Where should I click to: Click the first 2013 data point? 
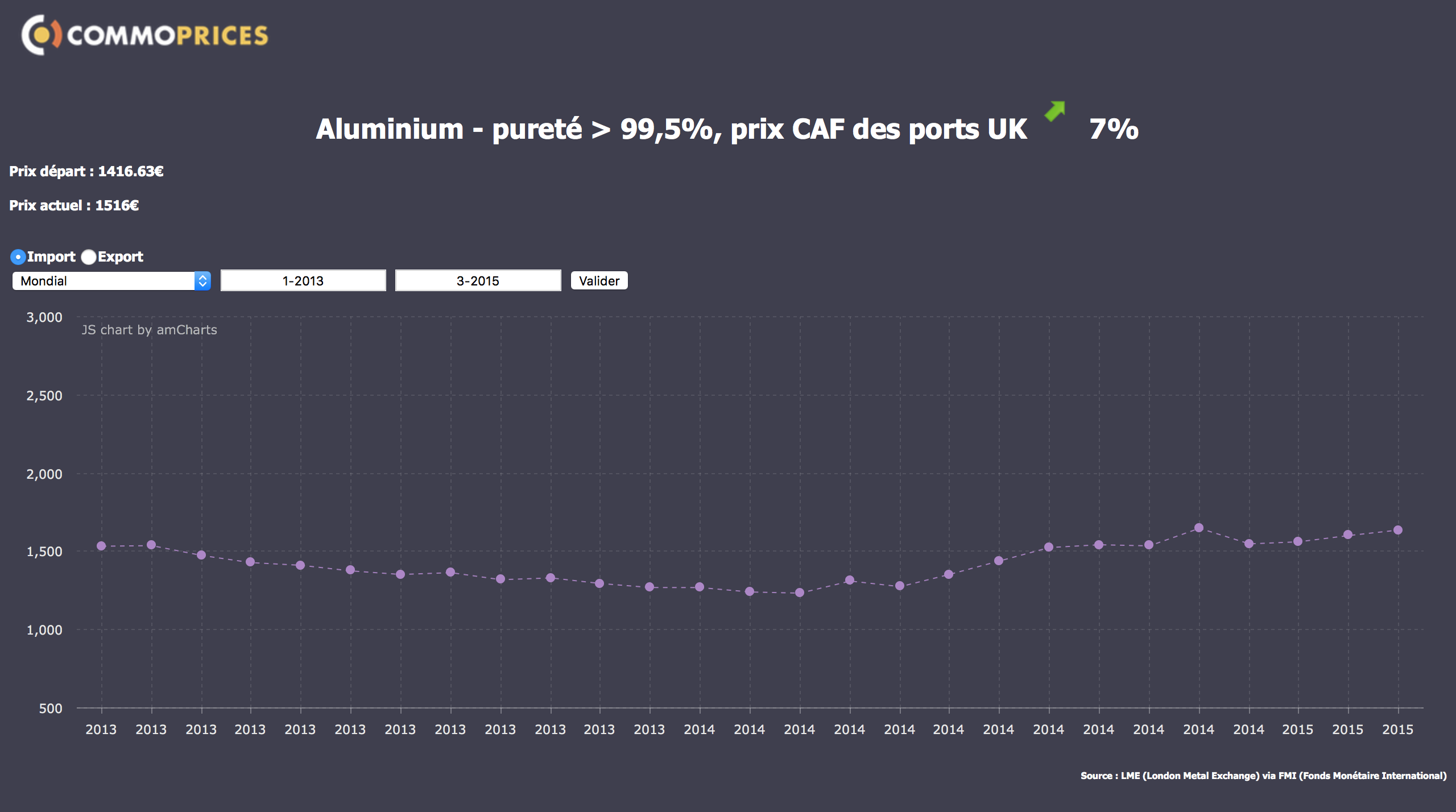101,546
